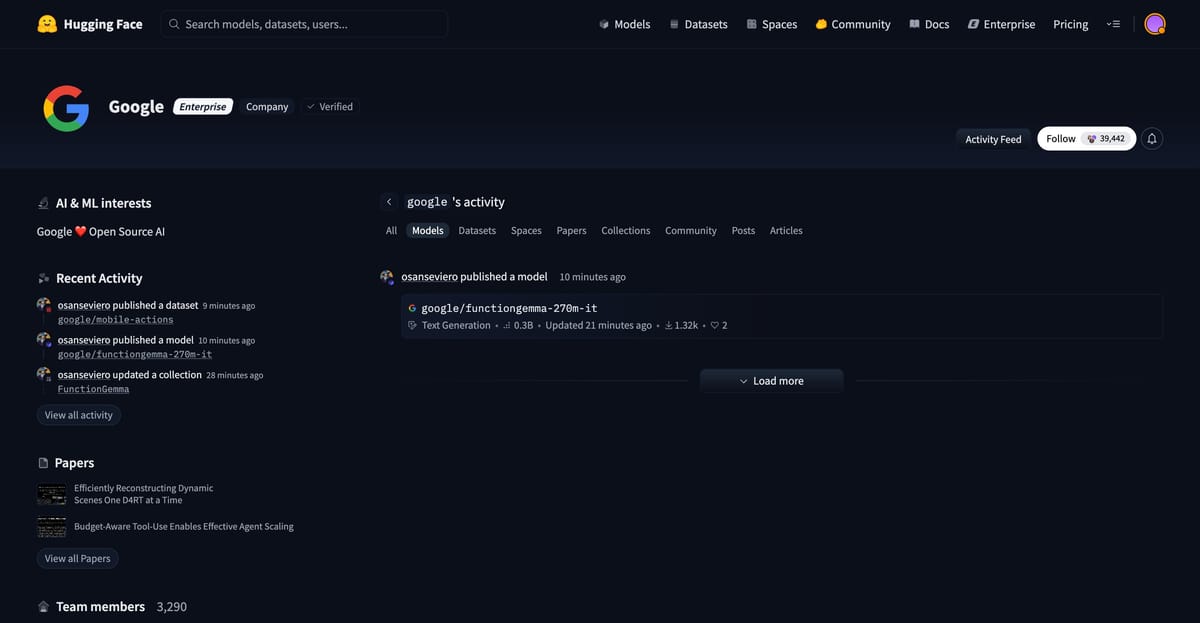1200x623 pixels.
Task: Open the google/mobile-actions dataset link
Action: pyautogui.click(x=115, y=320)
